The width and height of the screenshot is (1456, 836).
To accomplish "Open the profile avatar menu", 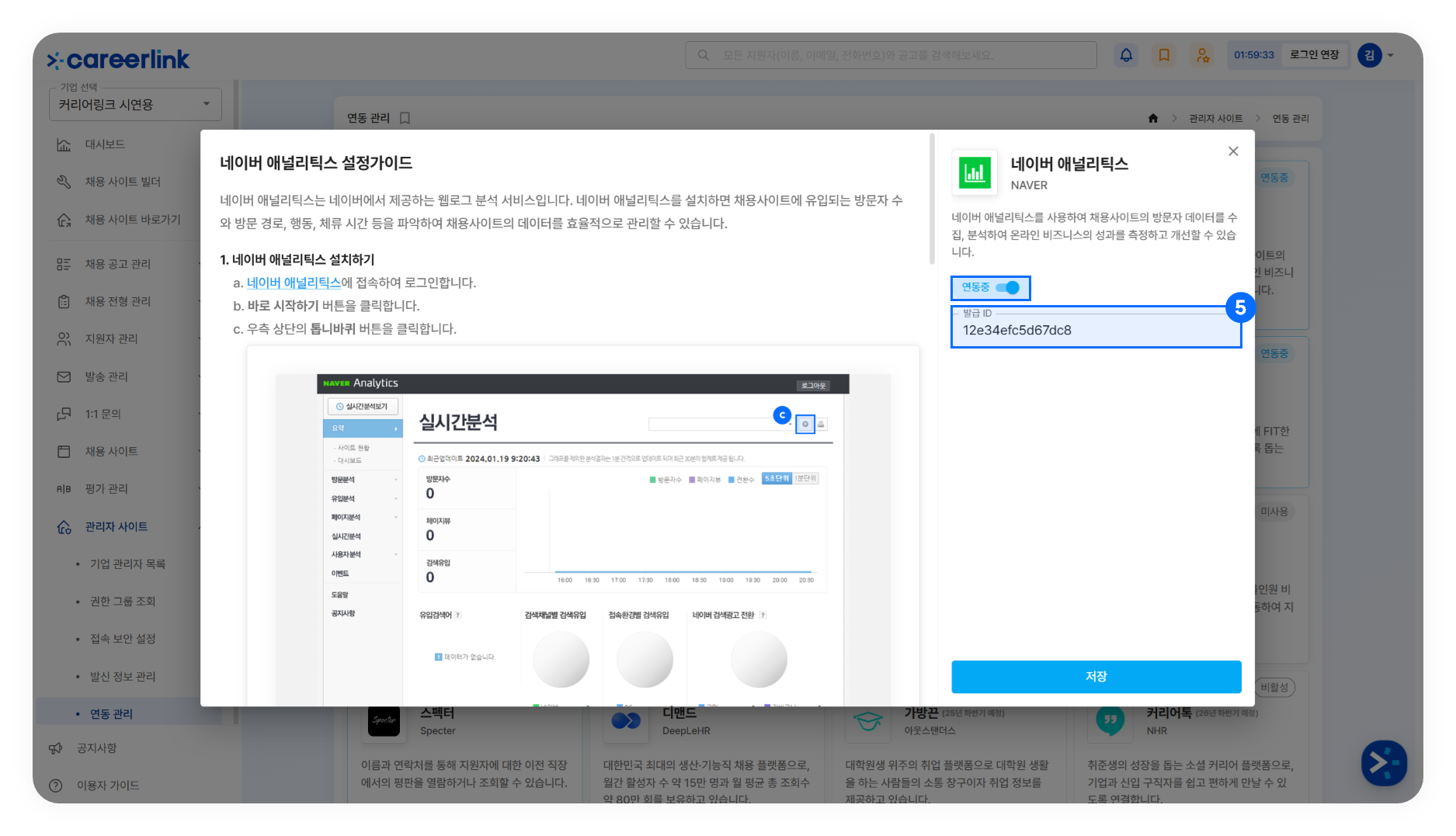I will point(1370,55).
